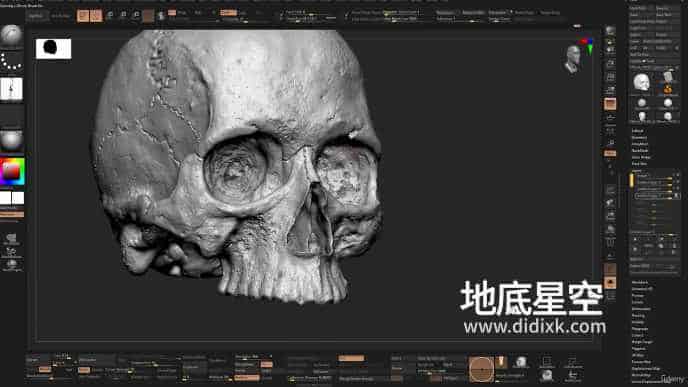This screenshot has width=688, height=387.
Task: Select the sphere tool thumbnail below the skull
Action: [642, 104]
